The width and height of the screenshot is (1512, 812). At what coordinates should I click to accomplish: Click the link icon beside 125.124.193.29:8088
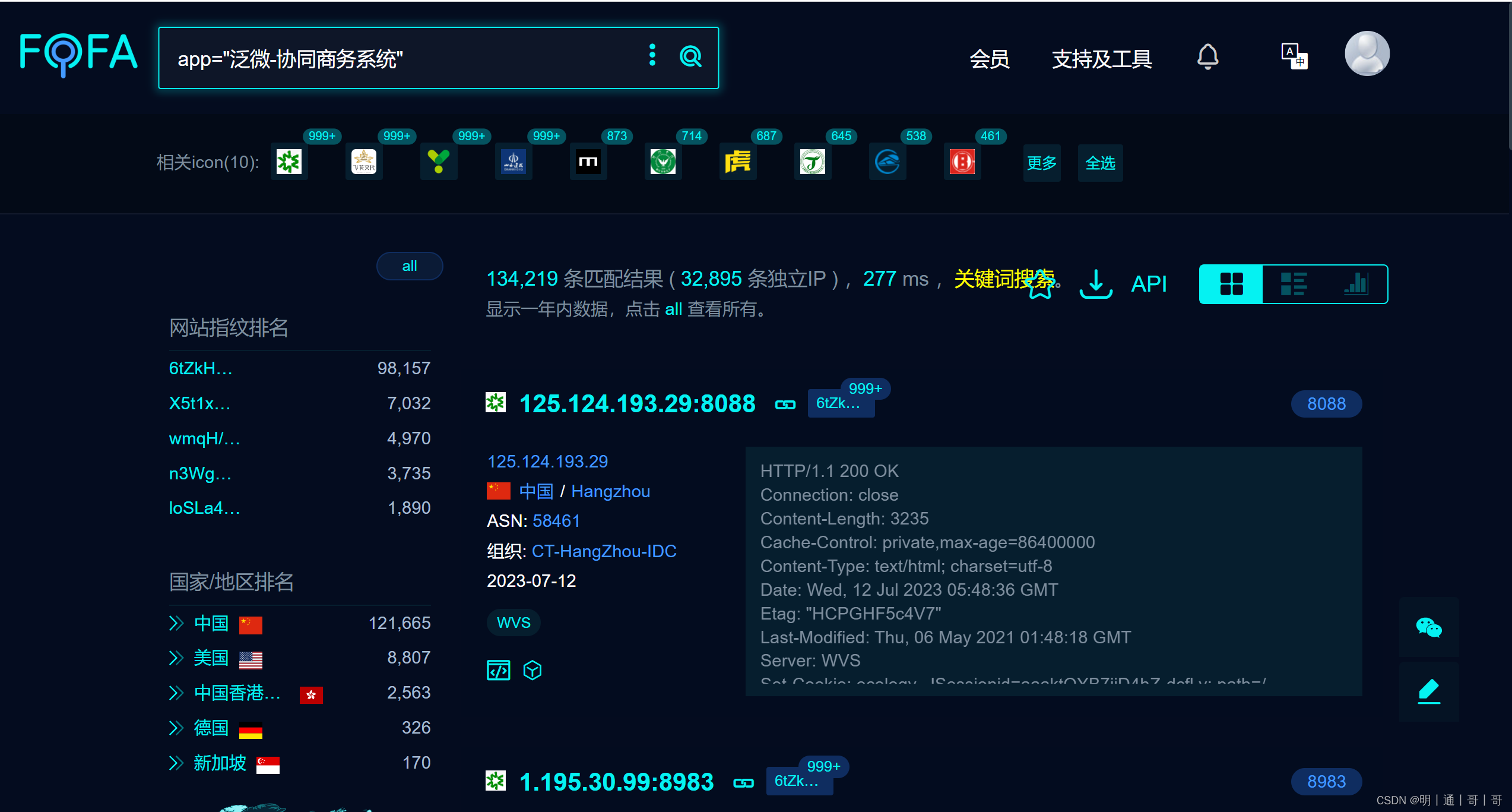tap(785, 404)
